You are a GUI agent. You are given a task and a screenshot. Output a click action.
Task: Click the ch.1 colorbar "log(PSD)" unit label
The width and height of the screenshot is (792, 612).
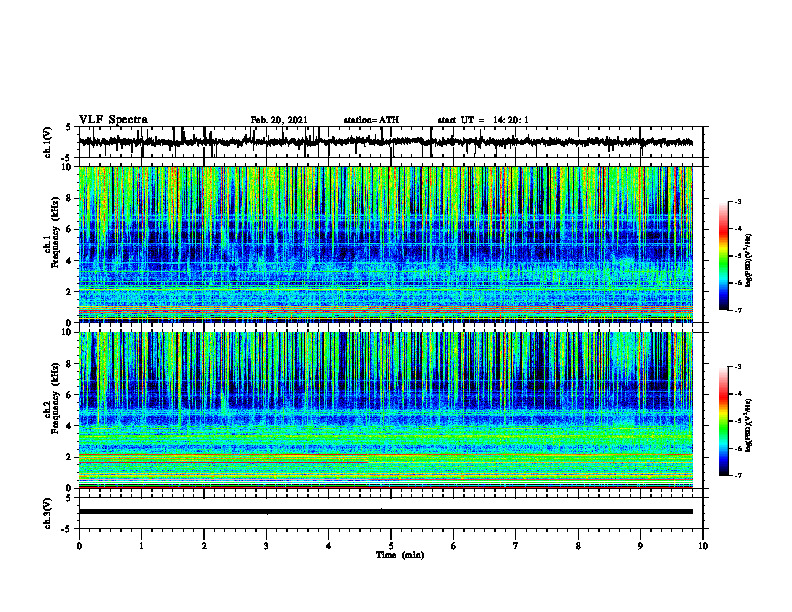[x=749, y=261]
